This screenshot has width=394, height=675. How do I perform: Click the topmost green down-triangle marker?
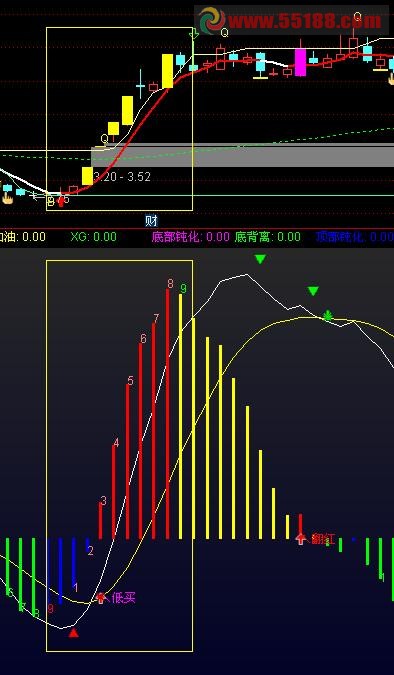coord(260,259)
